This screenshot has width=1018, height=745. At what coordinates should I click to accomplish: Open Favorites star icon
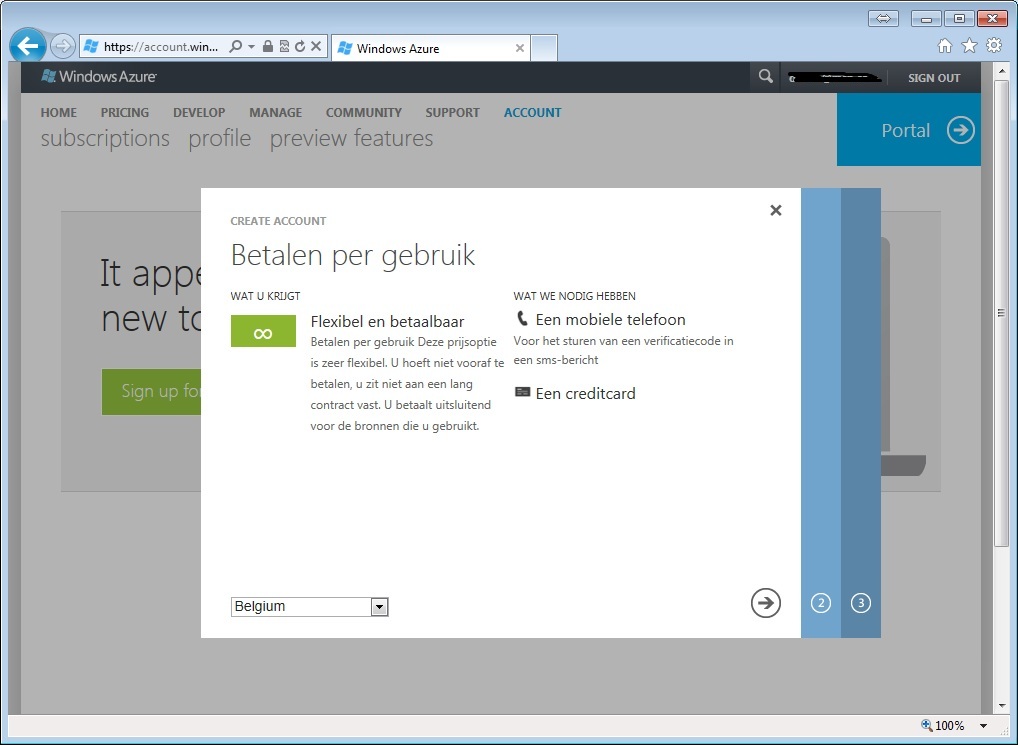pos(969,46)
